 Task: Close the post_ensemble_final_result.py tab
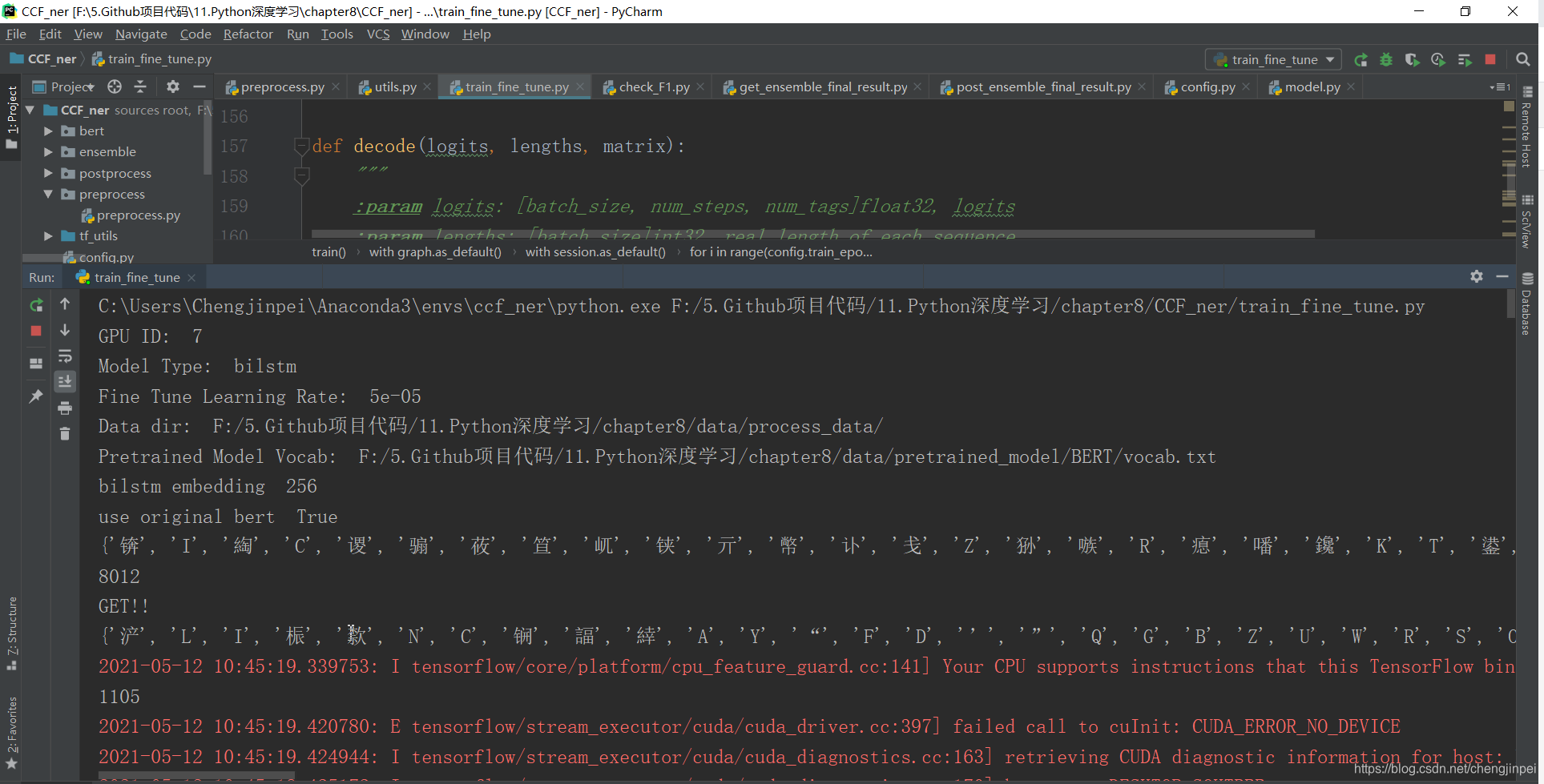click(x=1143, y=86)
